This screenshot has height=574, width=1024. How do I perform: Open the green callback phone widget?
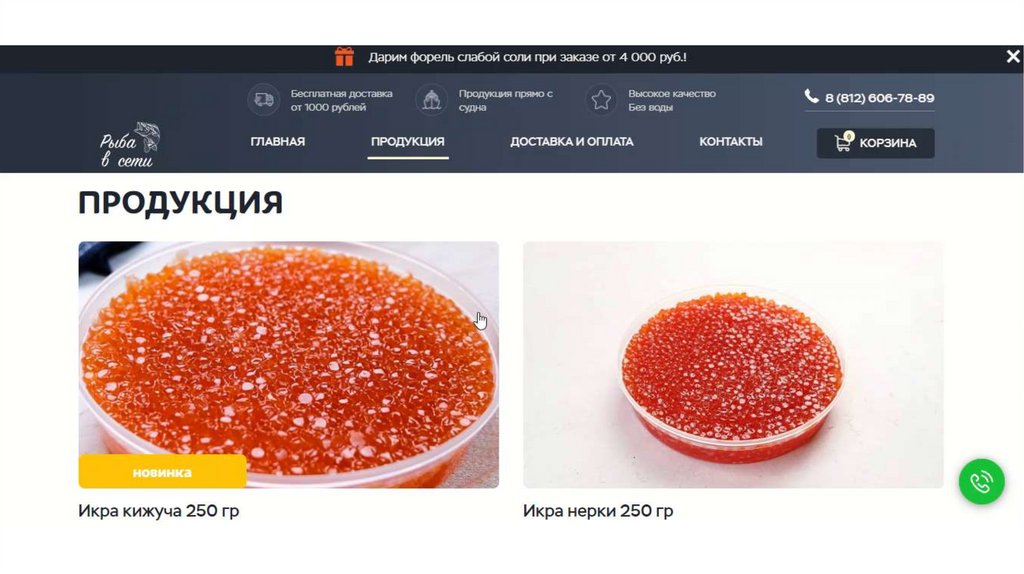[x=982, y=482]
